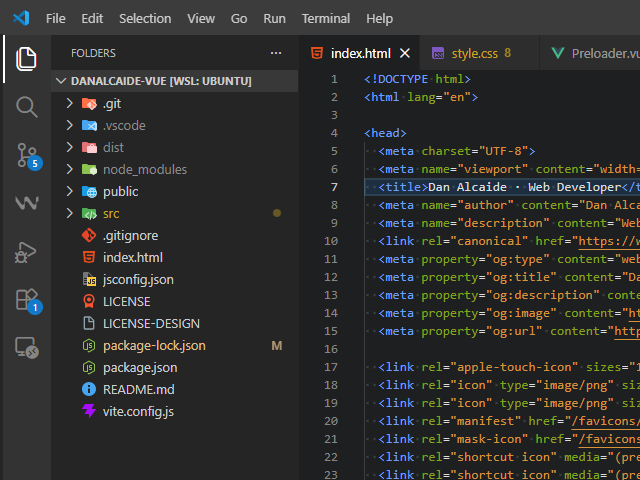This screenshot has height=480, width=640.
Task: Follow the manifest href link on line 20
Action: [x=606, y=421]
